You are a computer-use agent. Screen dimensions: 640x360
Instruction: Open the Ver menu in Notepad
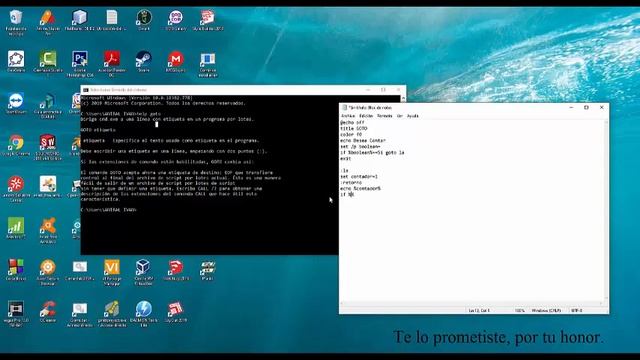pyautogui.click(x=400, y=116)
